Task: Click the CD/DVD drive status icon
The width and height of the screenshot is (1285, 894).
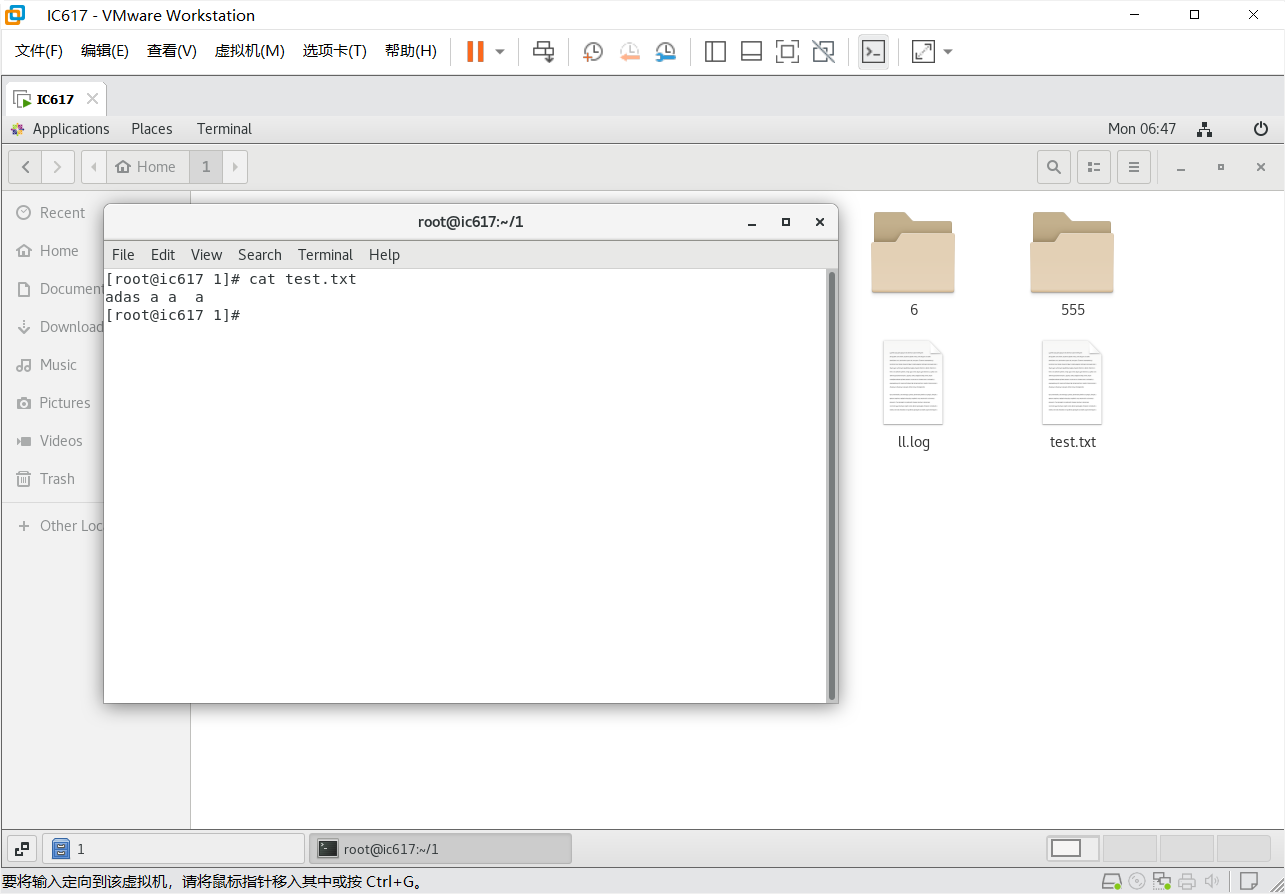Action: 1137,882
